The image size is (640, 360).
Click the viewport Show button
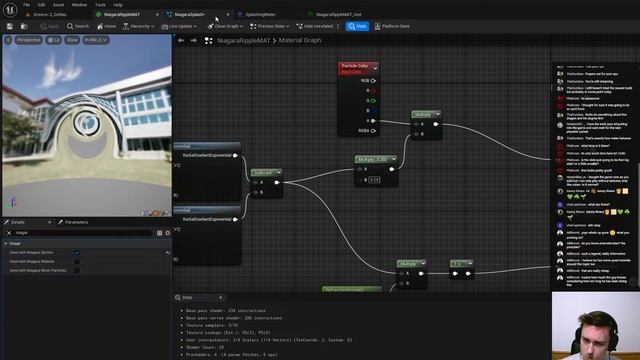pyautogui.click(x=72, y=40)
